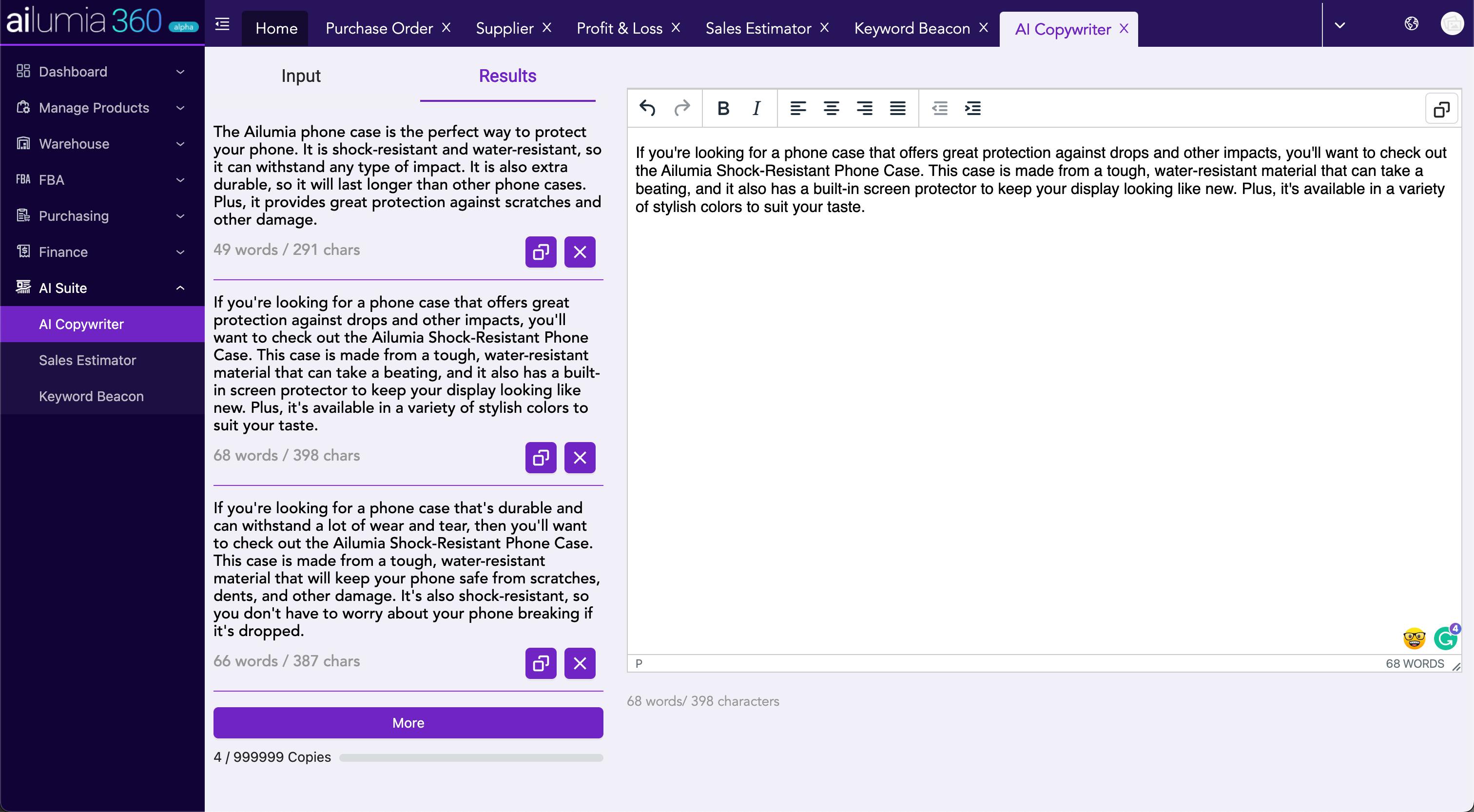Expand the Manage Products menu
Viewport: 1474px width, 812px height.
click(x=180, y=108)
